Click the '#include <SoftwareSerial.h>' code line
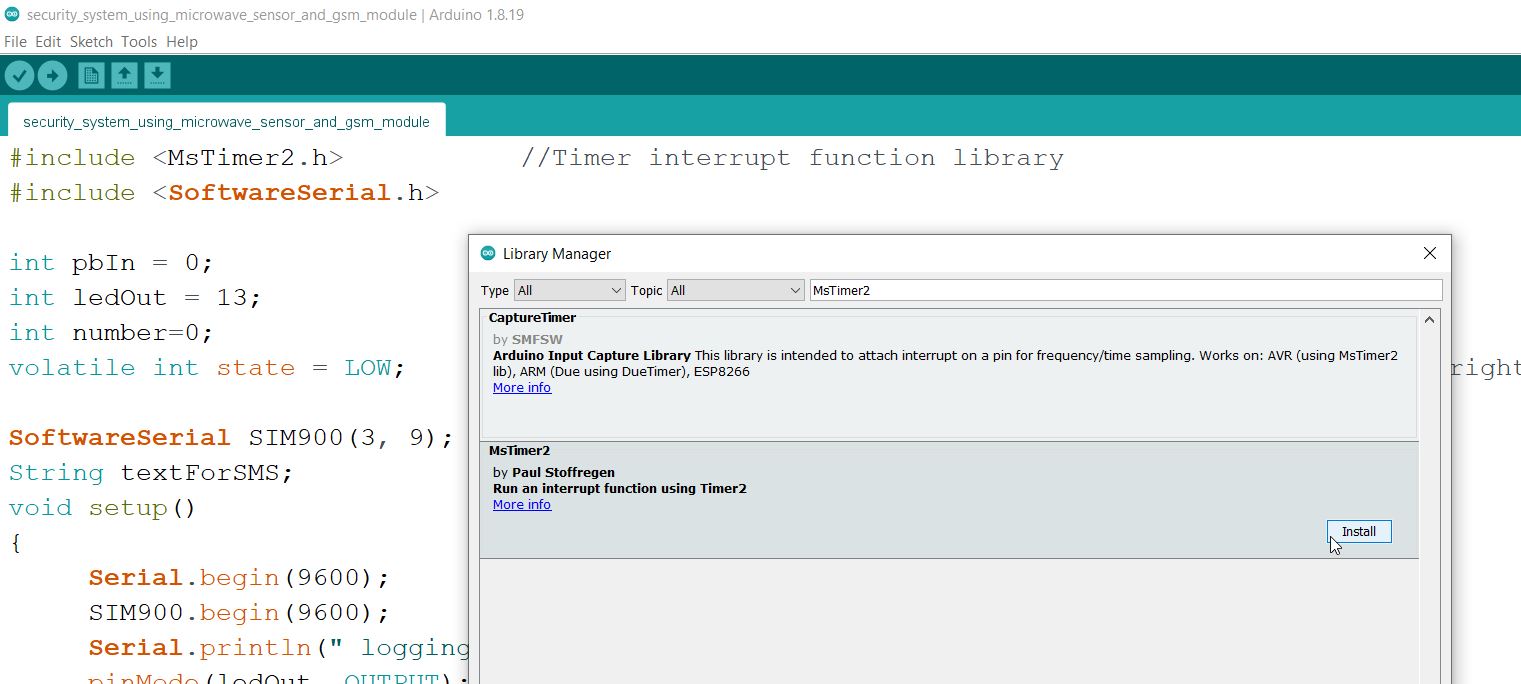This screenshot has width=1521, height=684. (224, 193)
